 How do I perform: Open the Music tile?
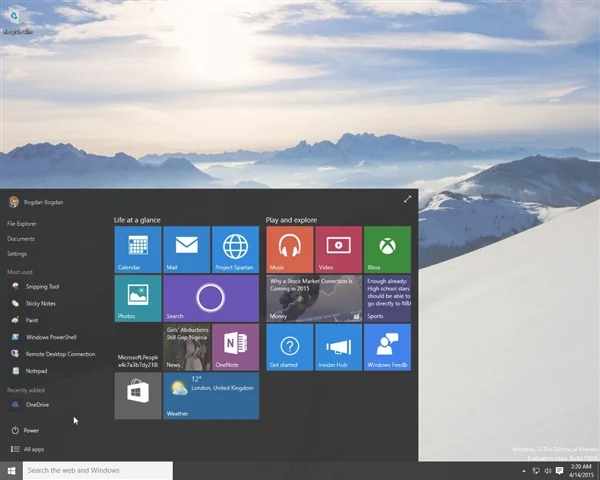point(290,249)
